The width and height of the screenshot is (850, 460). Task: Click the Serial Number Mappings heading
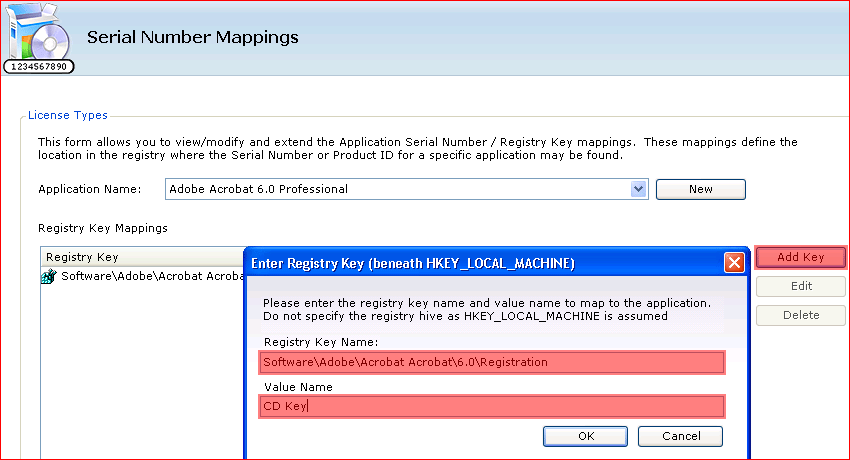tap(192, 37)
